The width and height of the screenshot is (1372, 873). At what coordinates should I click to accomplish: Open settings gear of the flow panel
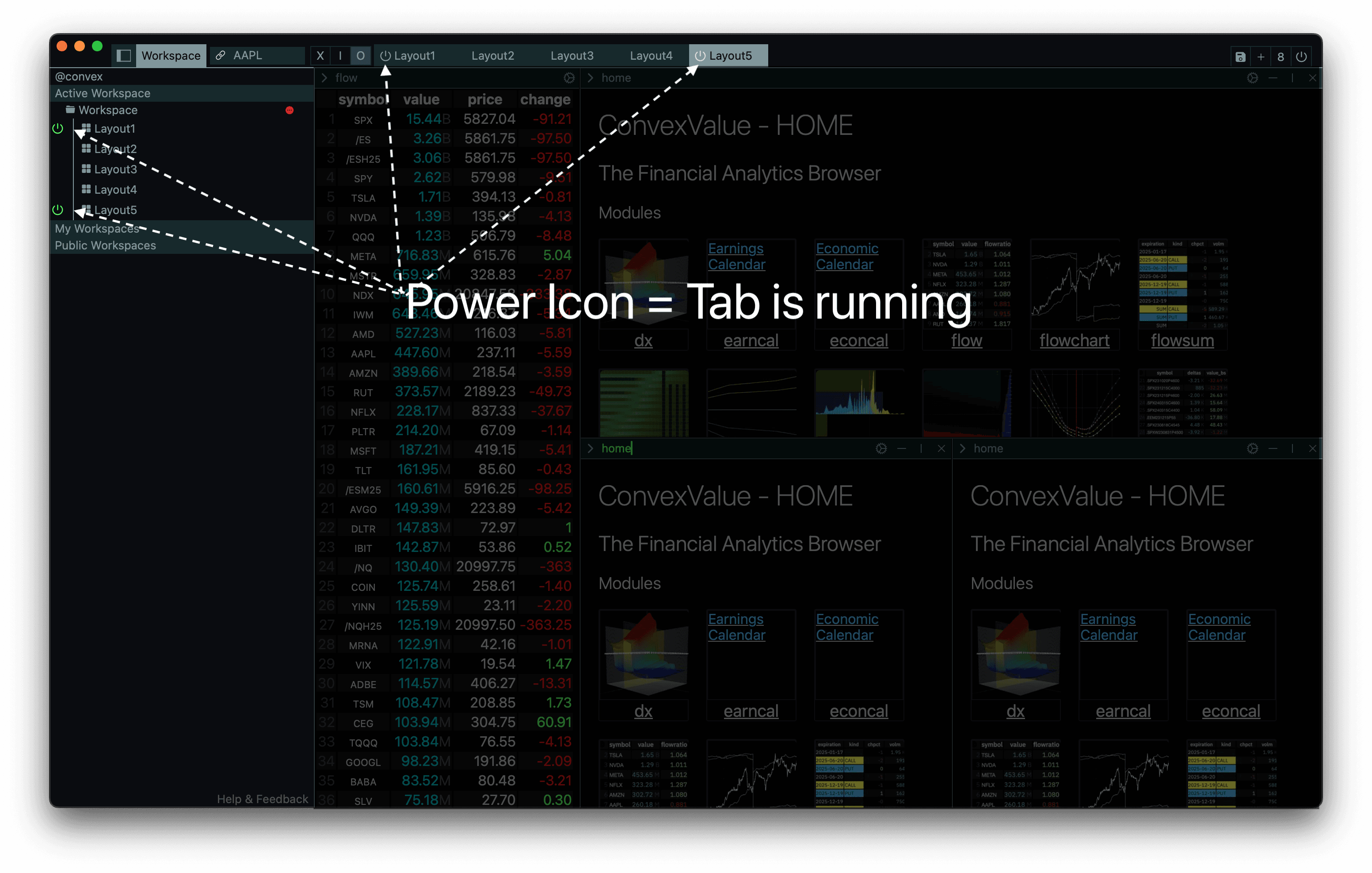tap(569, 77)
